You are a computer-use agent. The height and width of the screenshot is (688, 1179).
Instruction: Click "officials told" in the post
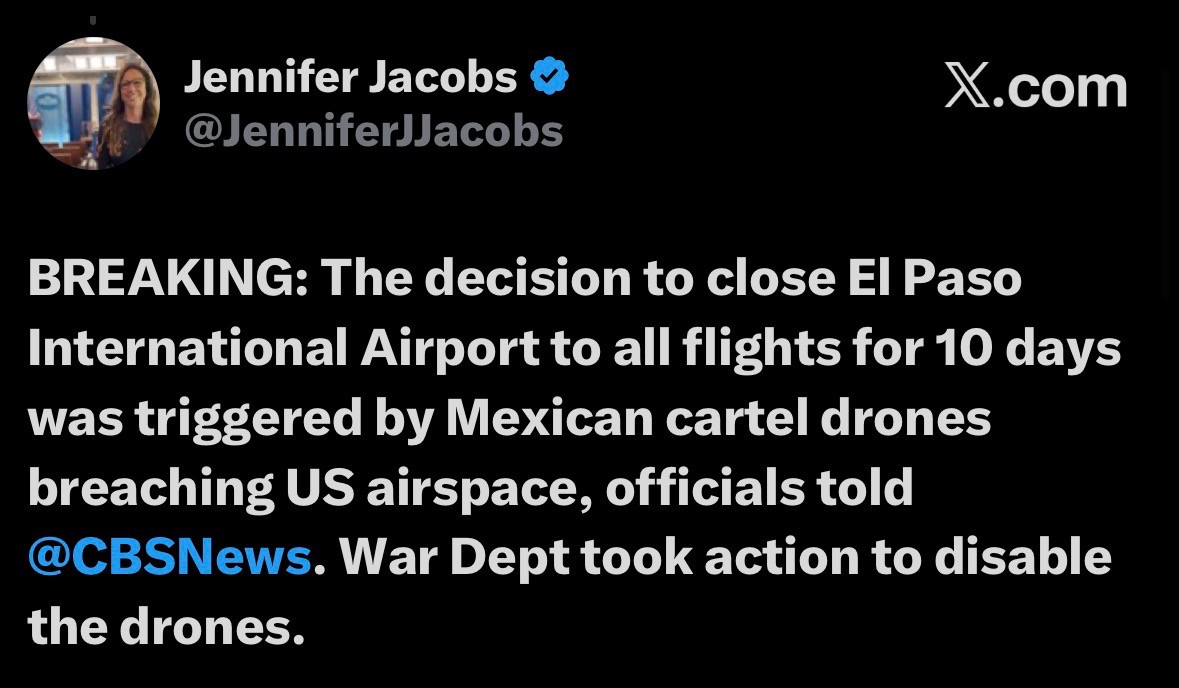[759, 487]
